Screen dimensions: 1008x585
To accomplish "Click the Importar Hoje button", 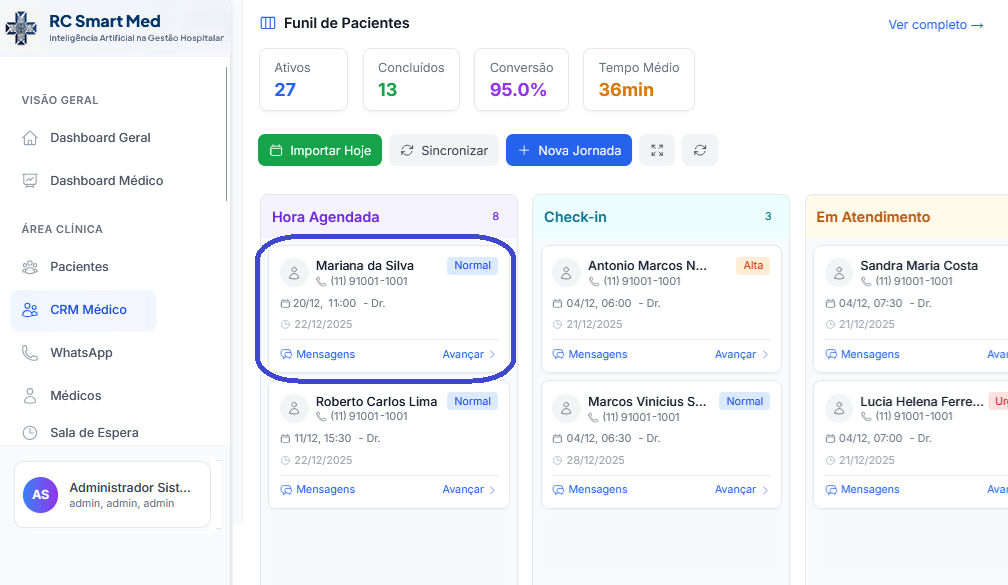I will (x=319, y=150).
